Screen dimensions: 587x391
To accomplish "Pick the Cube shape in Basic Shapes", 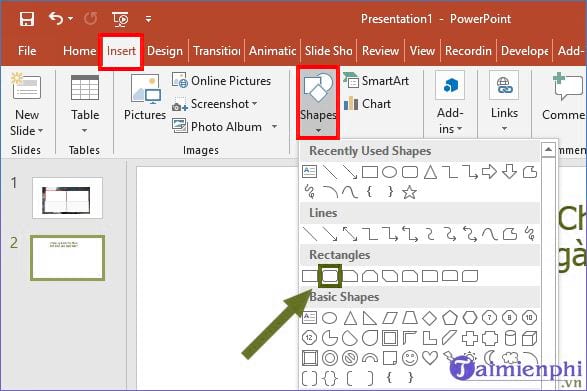I will 529,338.
